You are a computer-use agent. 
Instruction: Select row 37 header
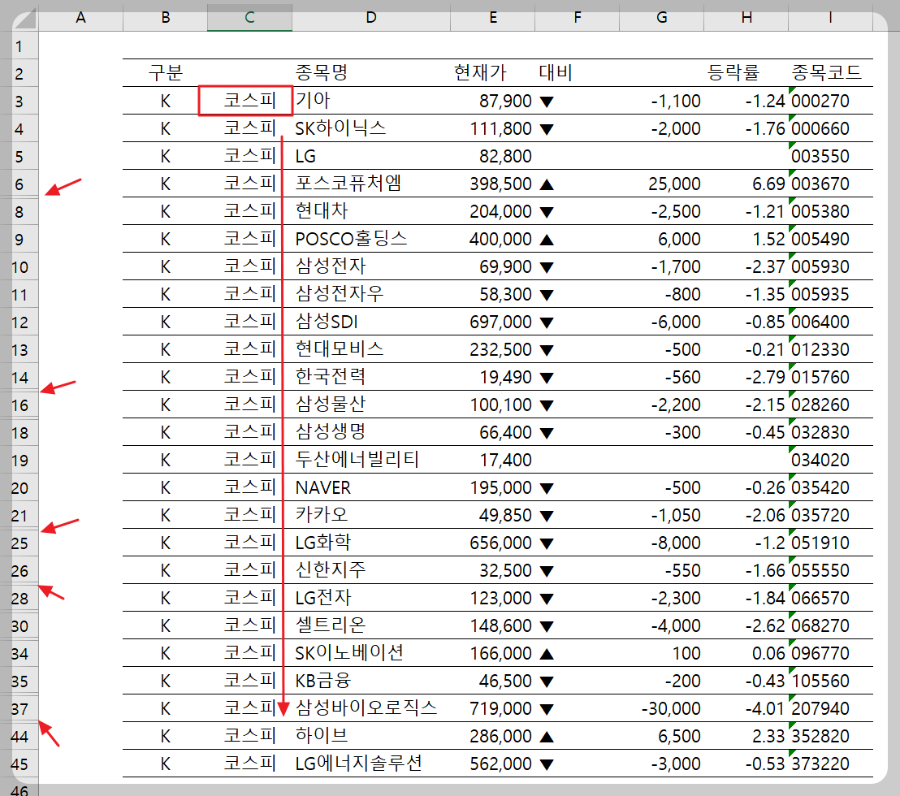(20, 709)
